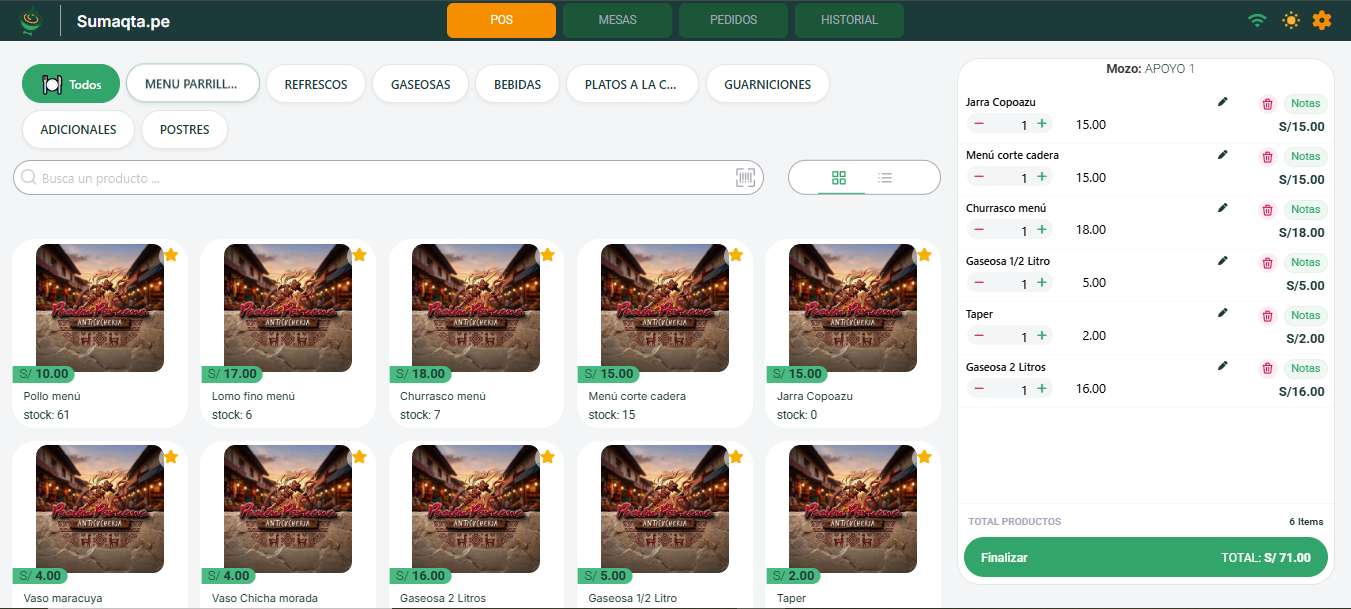
Task: Filter products by the GASEOSAS category
Action: click(420, 84)
